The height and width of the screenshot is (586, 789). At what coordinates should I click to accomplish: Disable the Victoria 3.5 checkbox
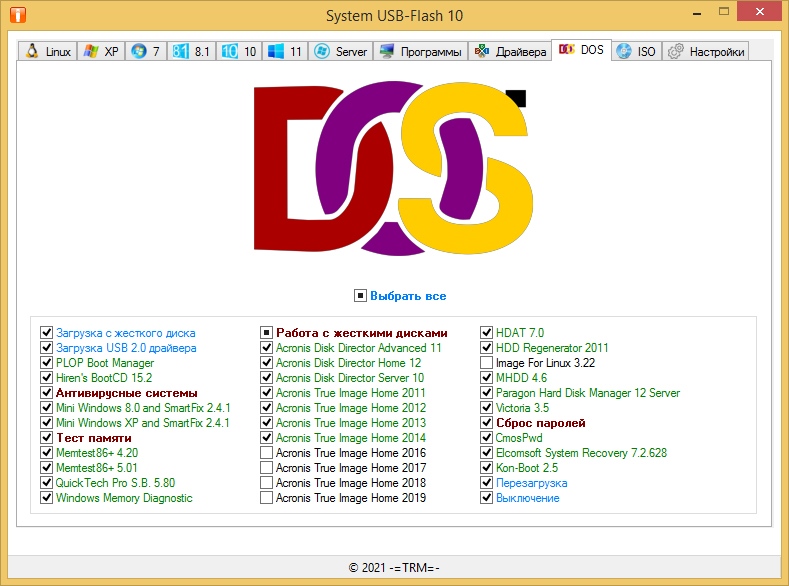click(487, 408)
